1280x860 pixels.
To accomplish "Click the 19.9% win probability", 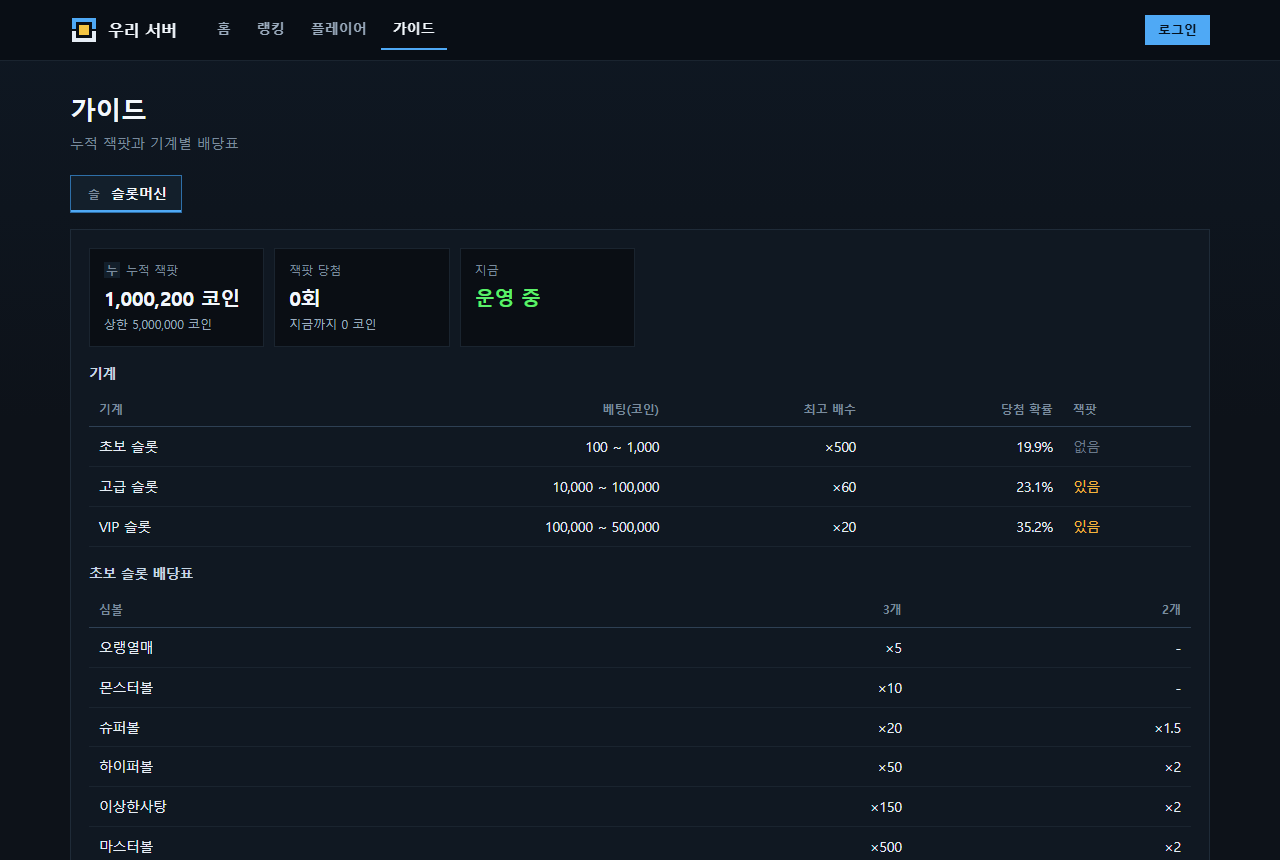I will pos(1035,447).
